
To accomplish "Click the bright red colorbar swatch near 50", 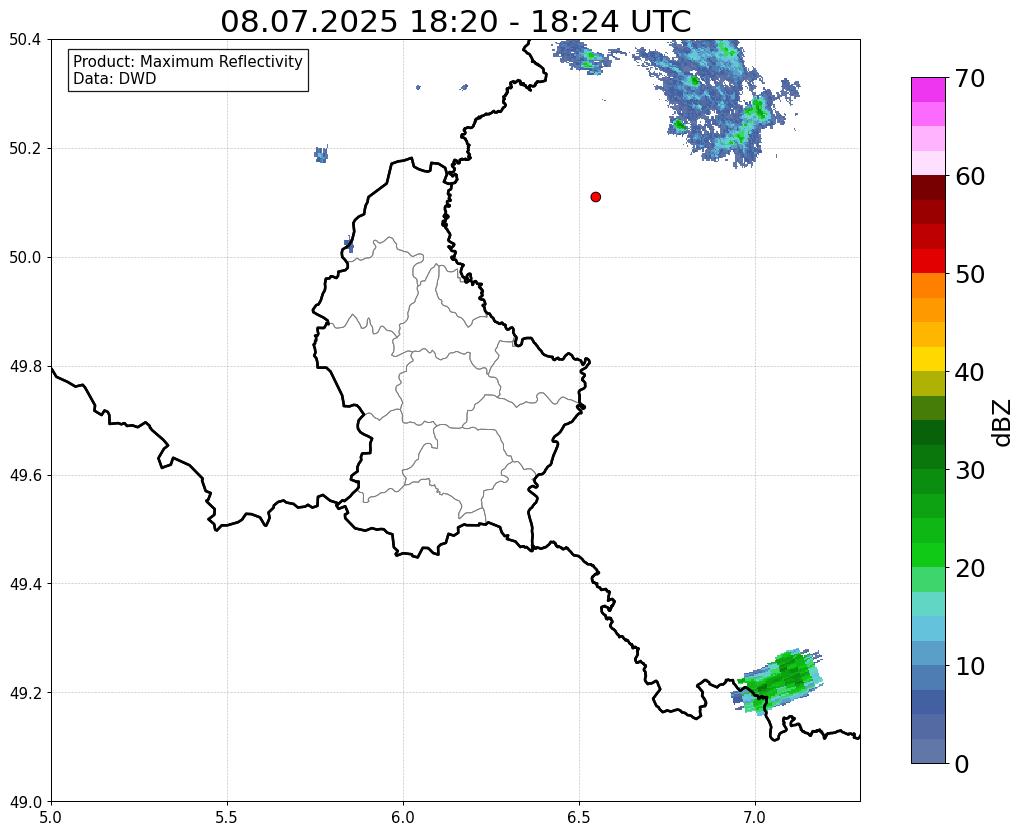I will click(928, 261).
